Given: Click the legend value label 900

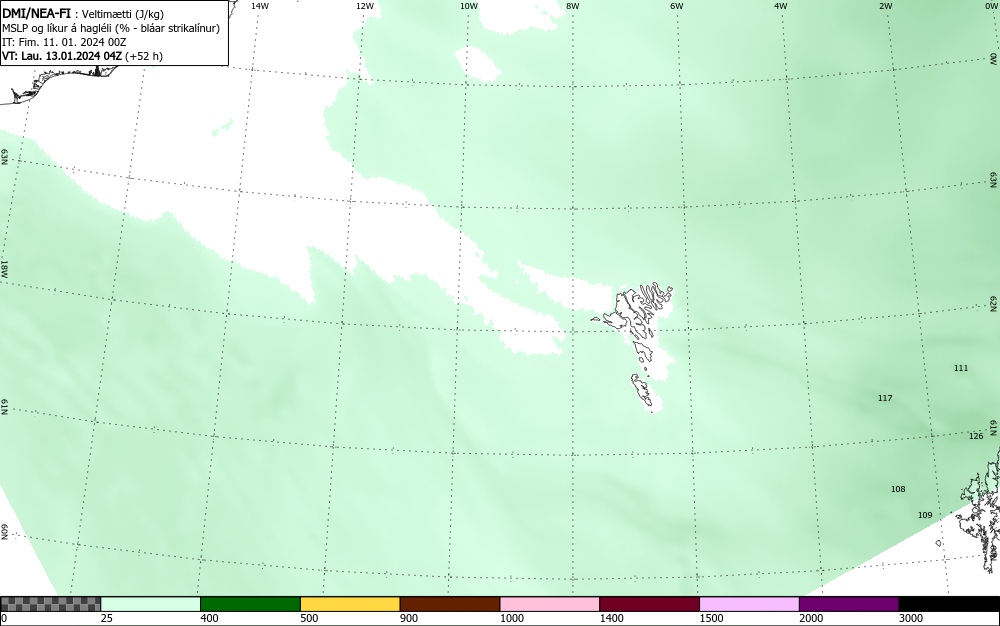Looking at the screenshot, I should click(409, 618).
